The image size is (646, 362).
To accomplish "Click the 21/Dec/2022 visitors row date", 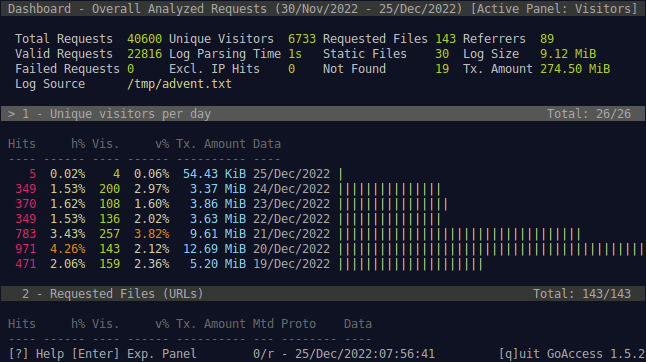I will (291, 234).
